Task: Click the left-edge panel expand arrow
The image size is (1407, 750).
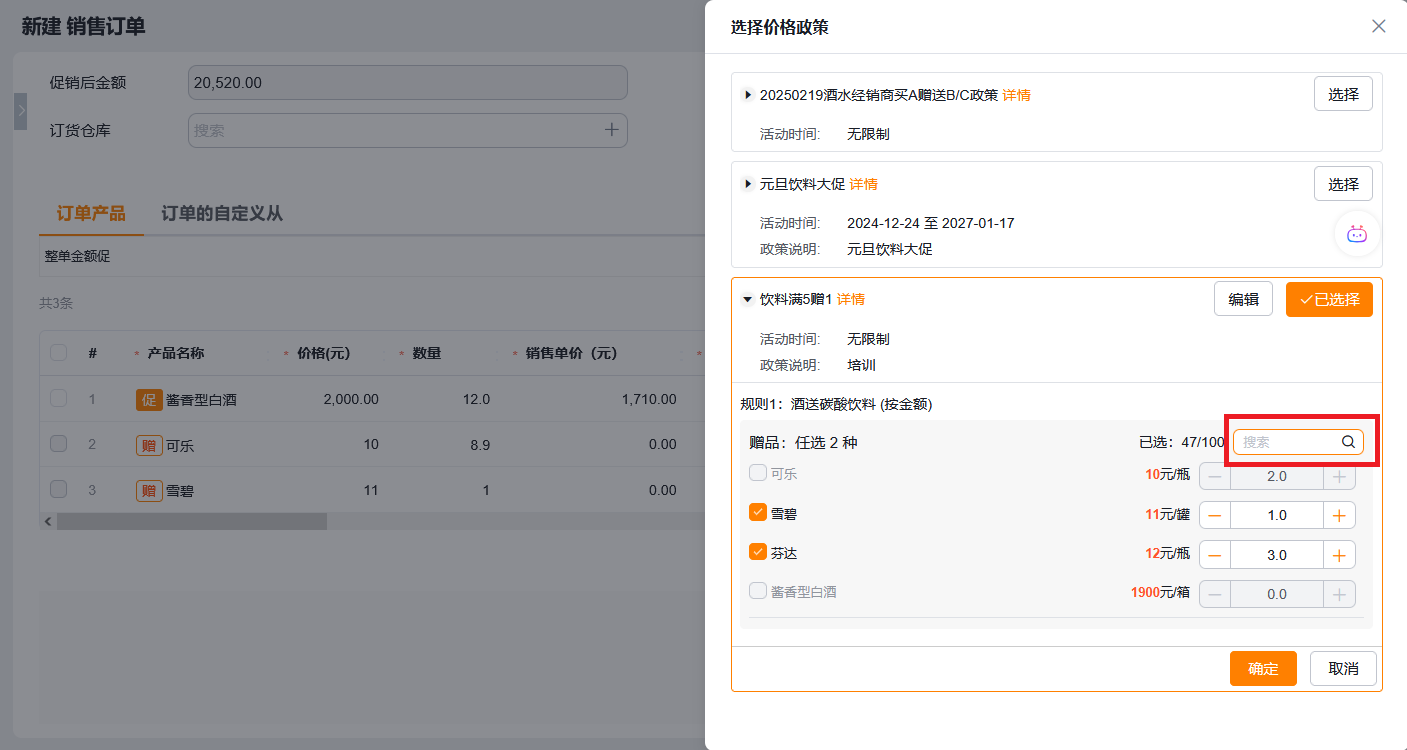Action: tap(21, 111)
